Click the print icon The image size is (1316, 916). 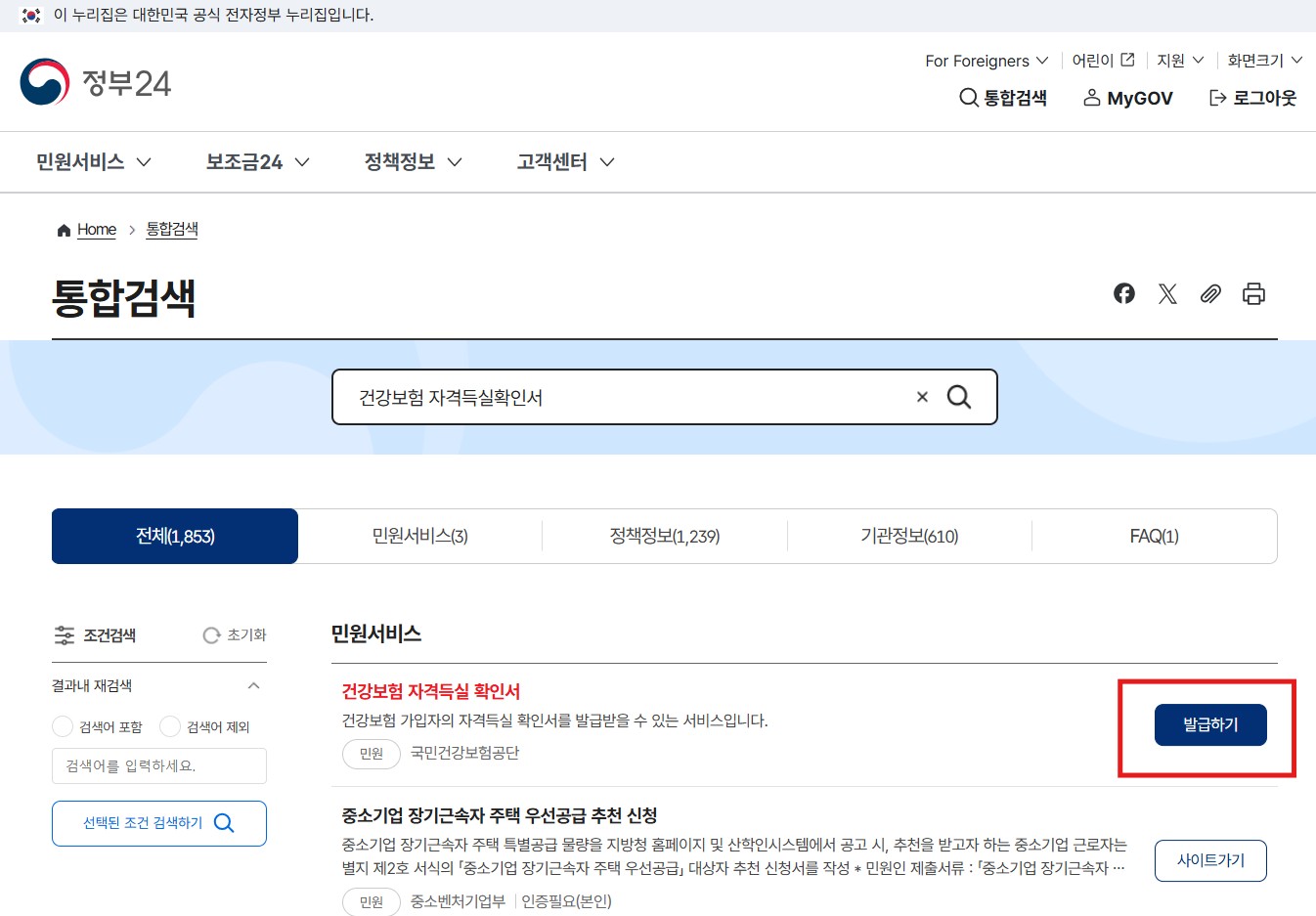tap(1254, 293)
